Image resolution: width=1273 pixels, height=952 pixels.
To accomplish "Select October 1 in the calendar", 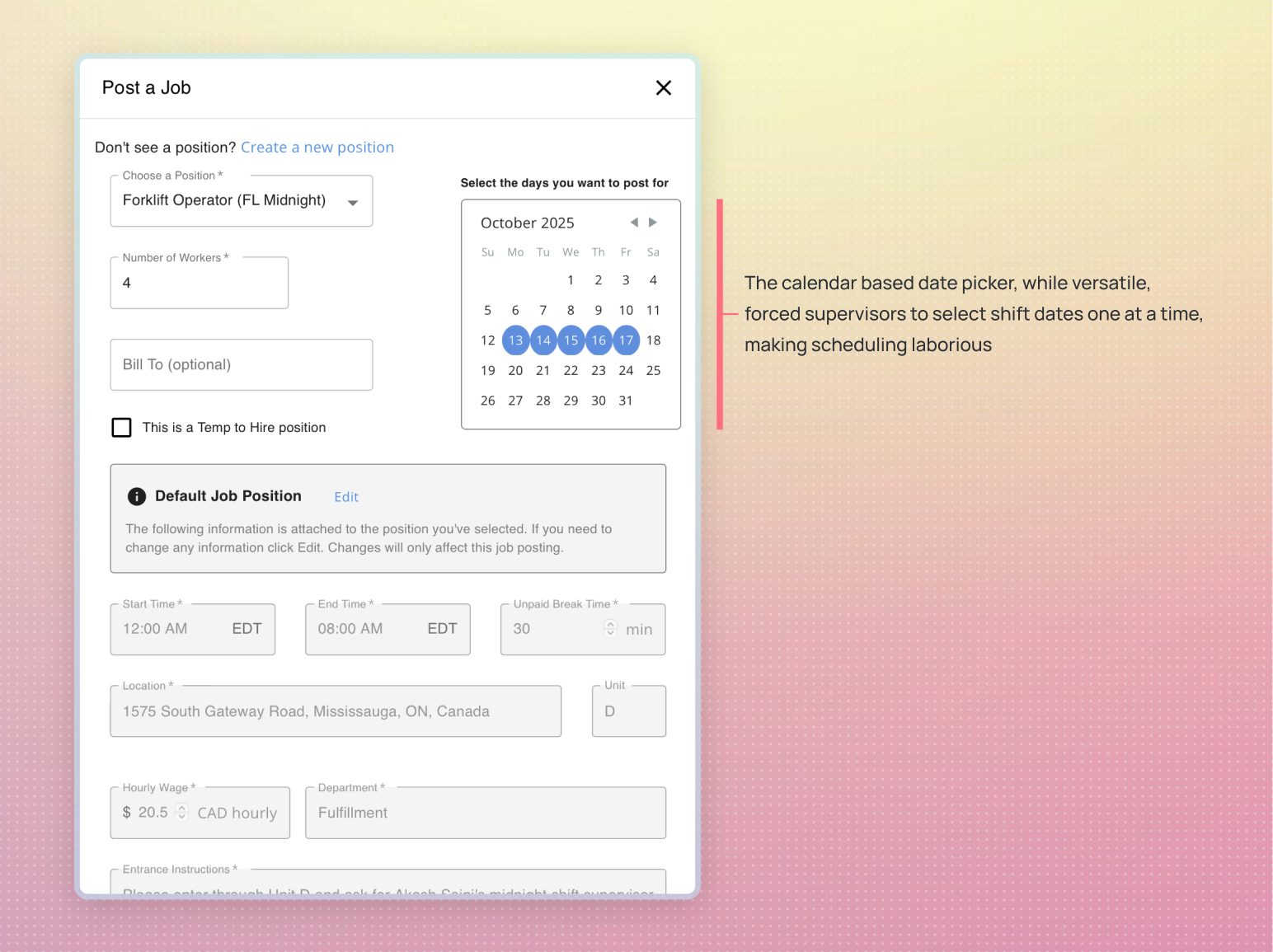I will (x=571, y=280).
